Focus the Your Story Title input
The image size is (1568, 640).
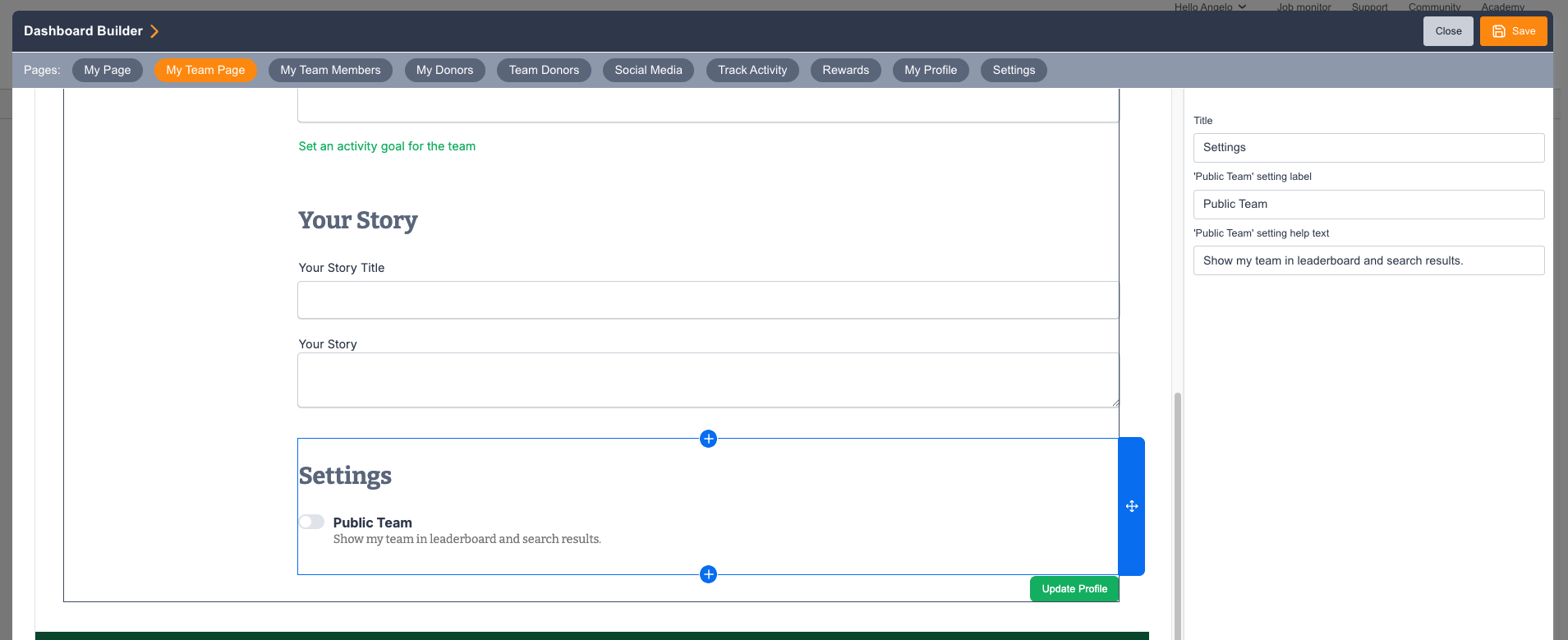click(x=708, y=300)
